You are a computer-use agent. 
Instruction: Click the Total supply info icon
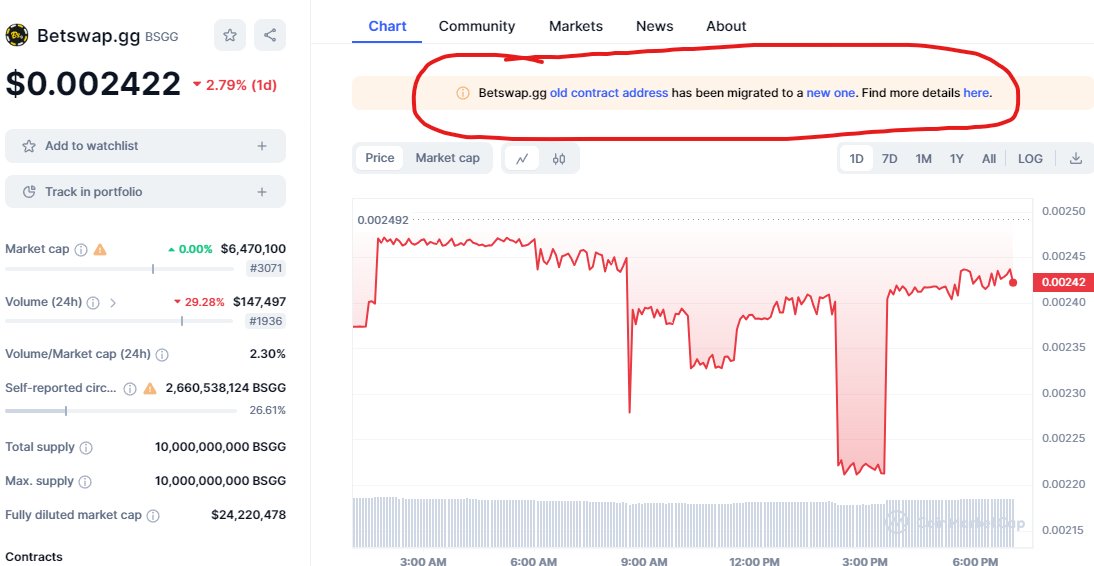86,447
